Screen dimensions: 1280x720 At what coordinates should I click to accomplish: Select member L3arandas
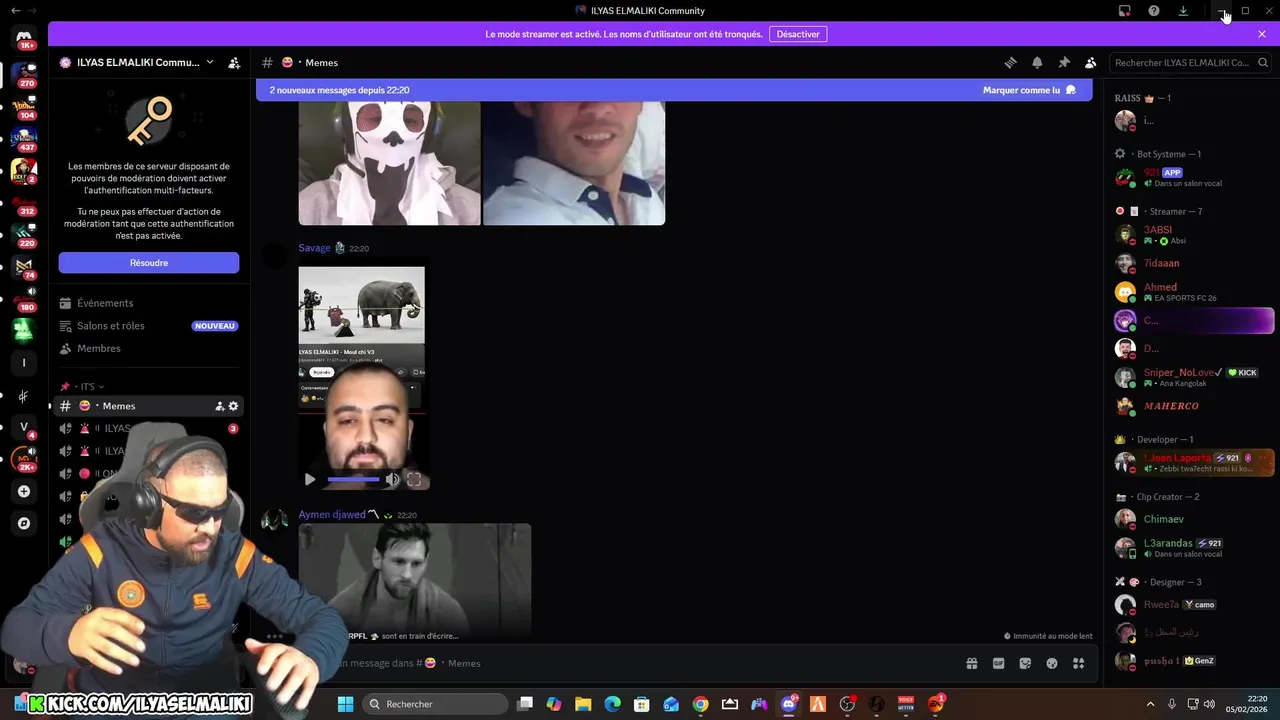click(x=1194, y=548)
